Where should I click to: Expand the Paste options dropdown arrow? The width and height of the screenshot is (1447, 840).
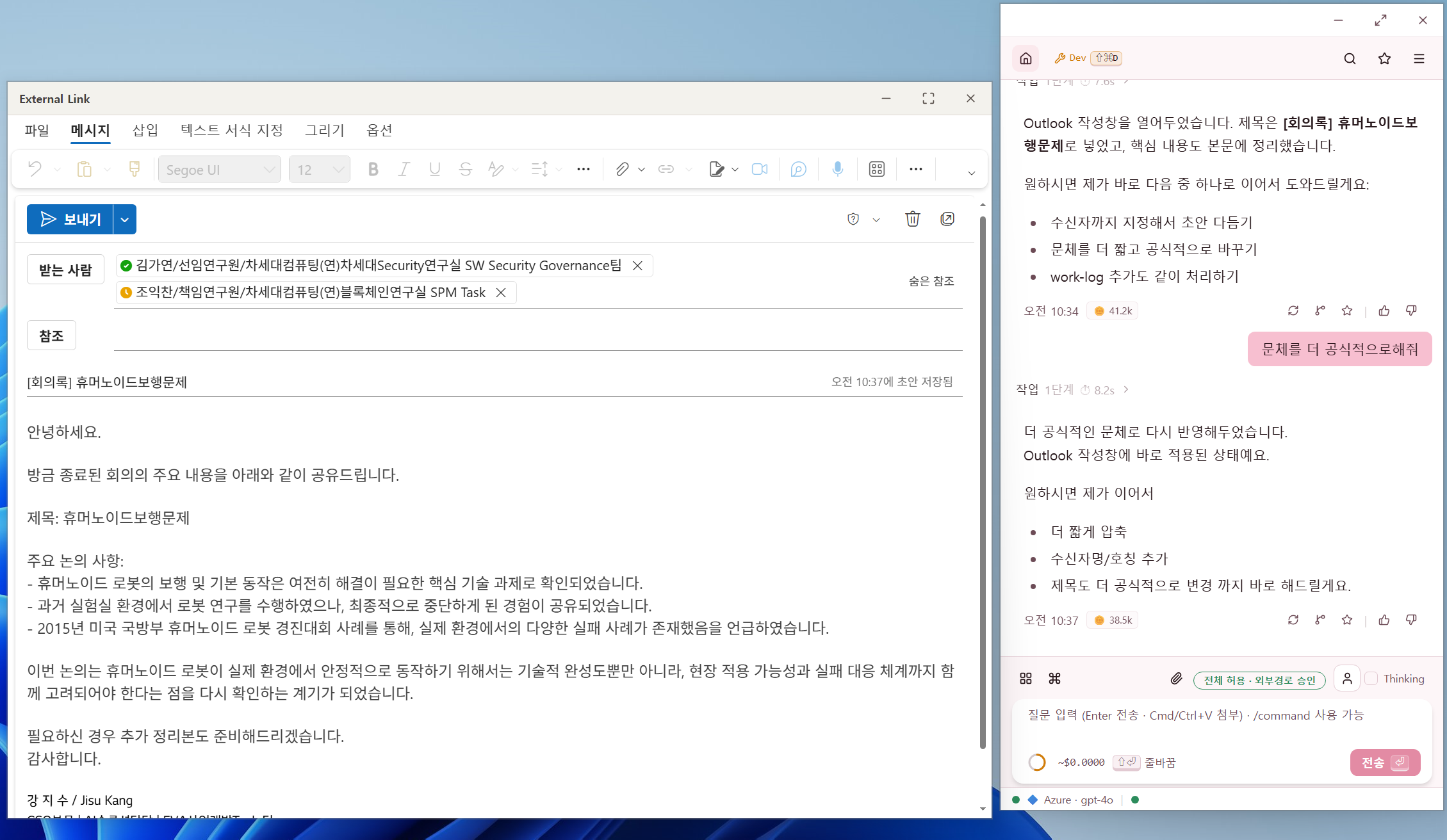pyautogui.click(x=107, y=170)
